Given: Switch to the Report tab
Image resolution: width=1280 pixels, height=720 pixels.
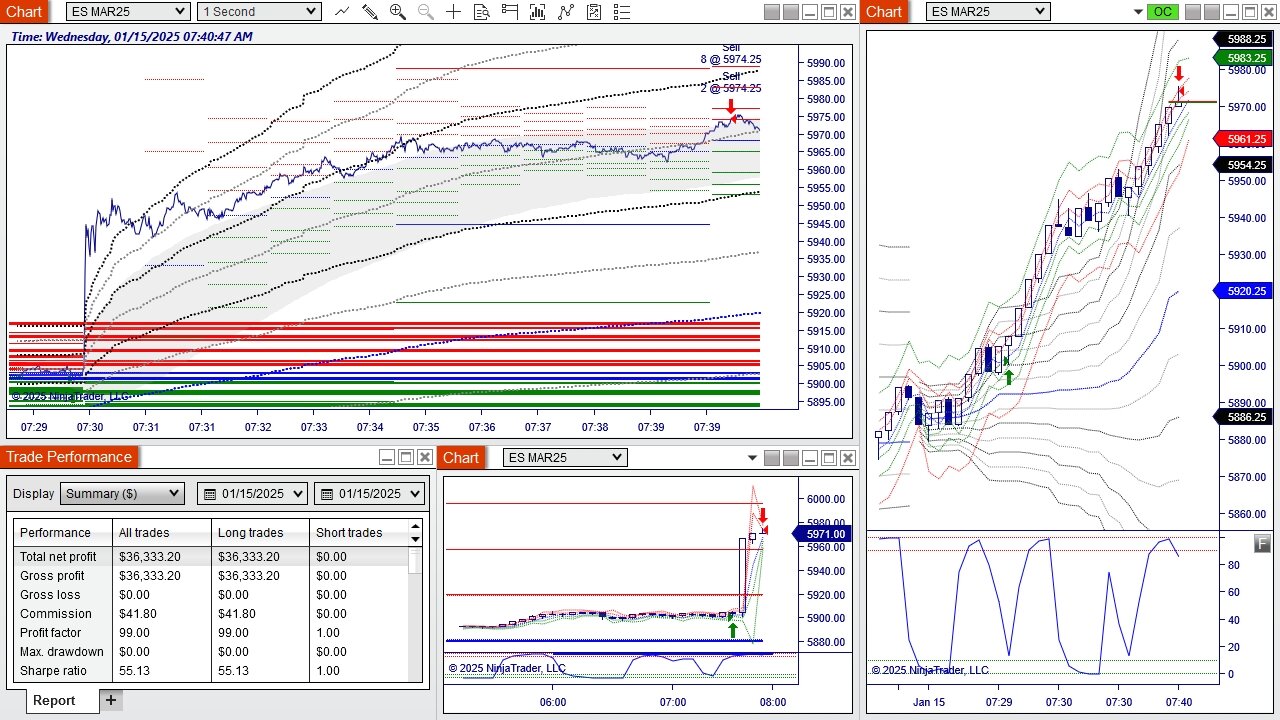Looking at the screenshot, I should 54,700.
